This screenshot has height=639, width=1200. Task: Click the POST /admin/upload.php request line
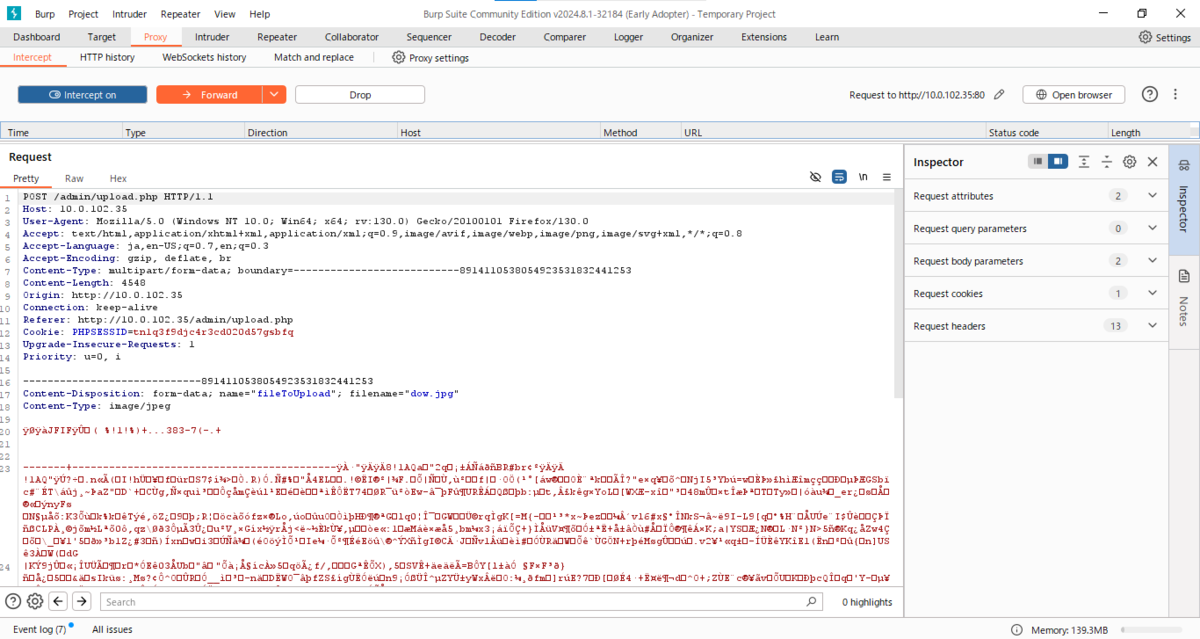[x=118, y=197]
